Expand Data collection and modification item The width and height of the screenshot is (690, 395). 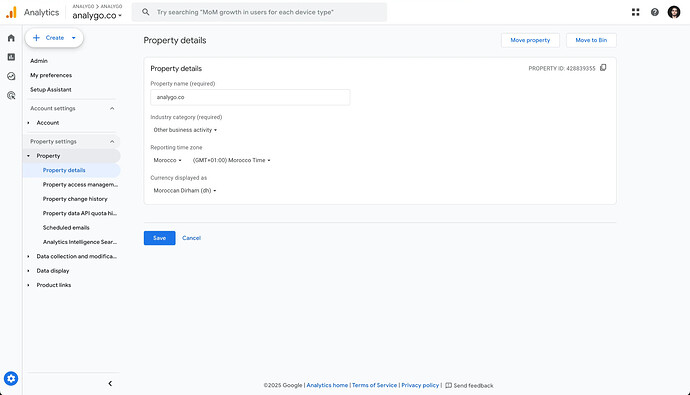[x=29, y=256]
